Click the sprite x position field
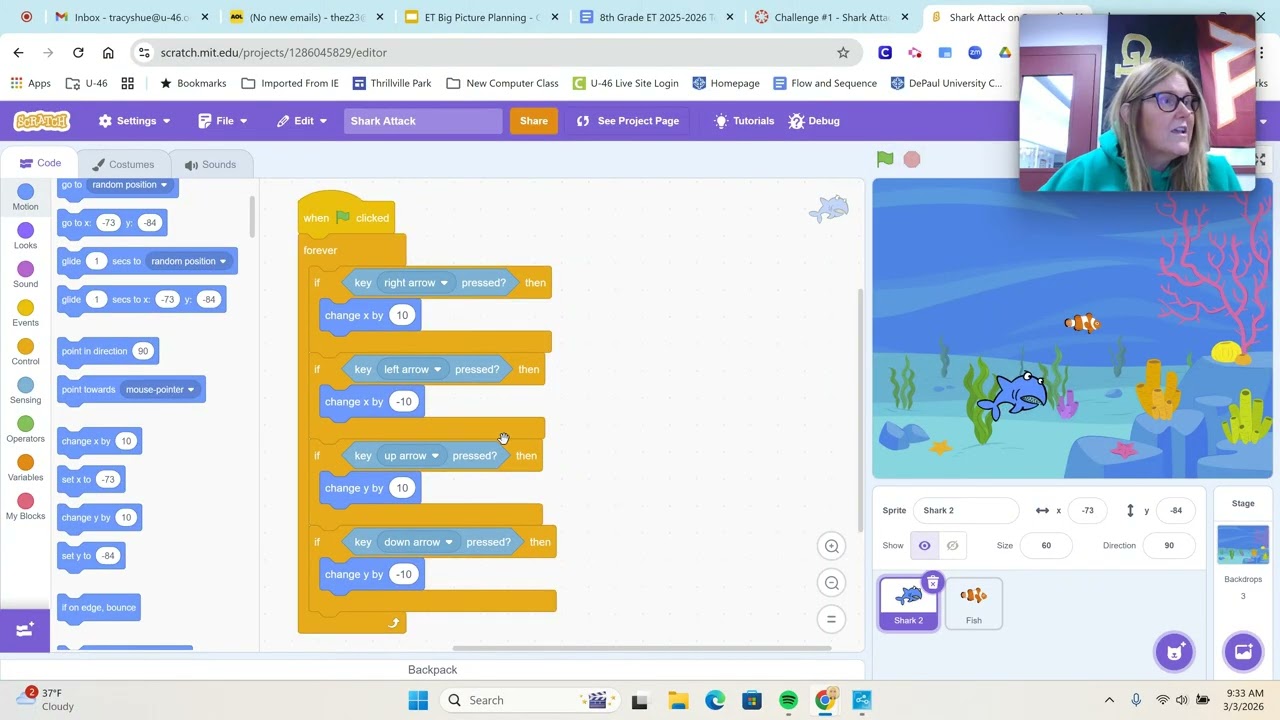 (x=1087, y=510)
